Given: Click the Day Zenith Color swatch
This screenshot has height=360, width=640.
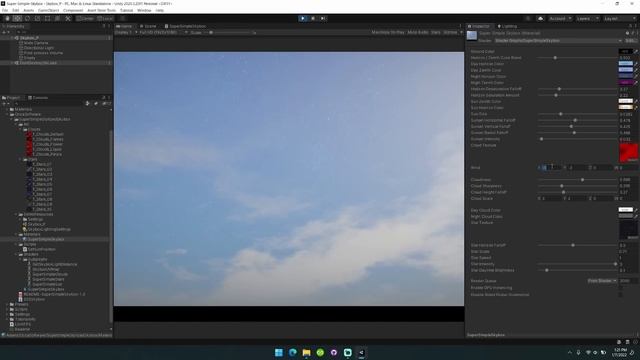Looking at the screenshot, I should pyautogui.click(x=625, y=70).
